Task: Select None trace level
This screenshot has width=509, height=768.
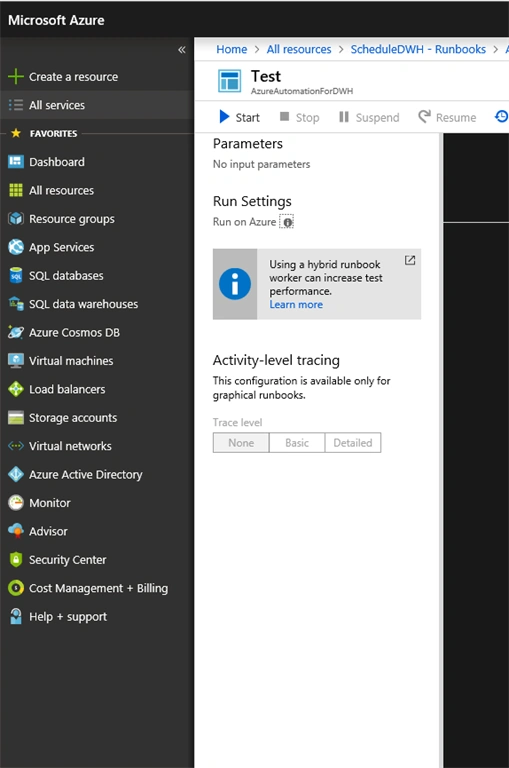Action: [x=241, y=443]
